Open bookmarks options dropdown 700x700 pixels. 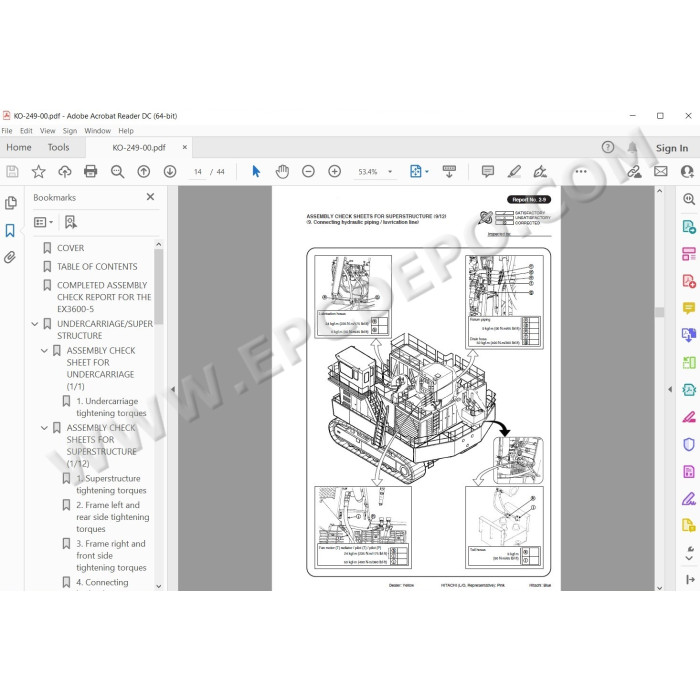coord(43,222)
